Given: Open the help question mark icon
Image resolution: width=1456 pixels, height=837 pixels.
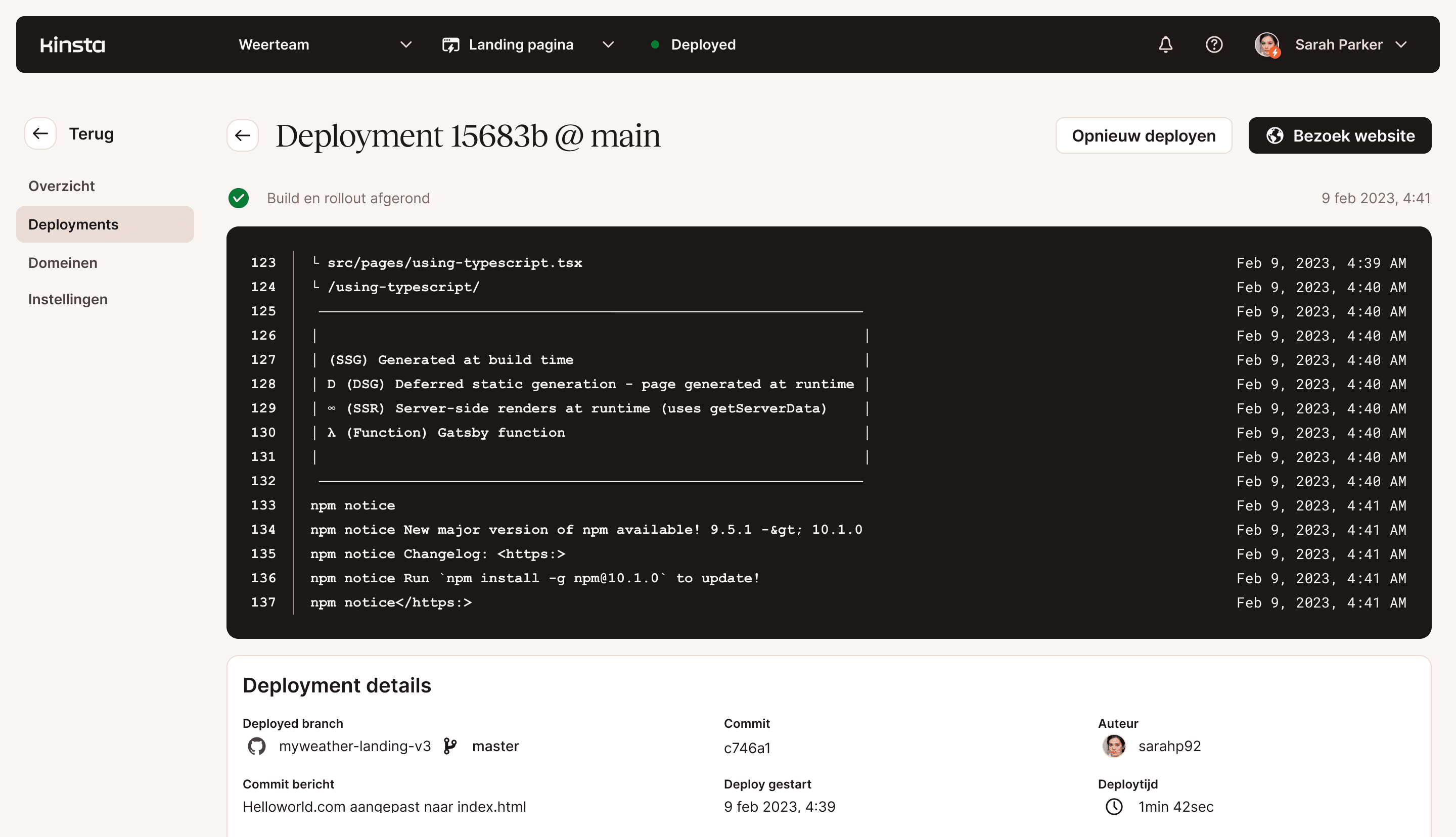Looking at the screenshot, I should pos(1214,44).
